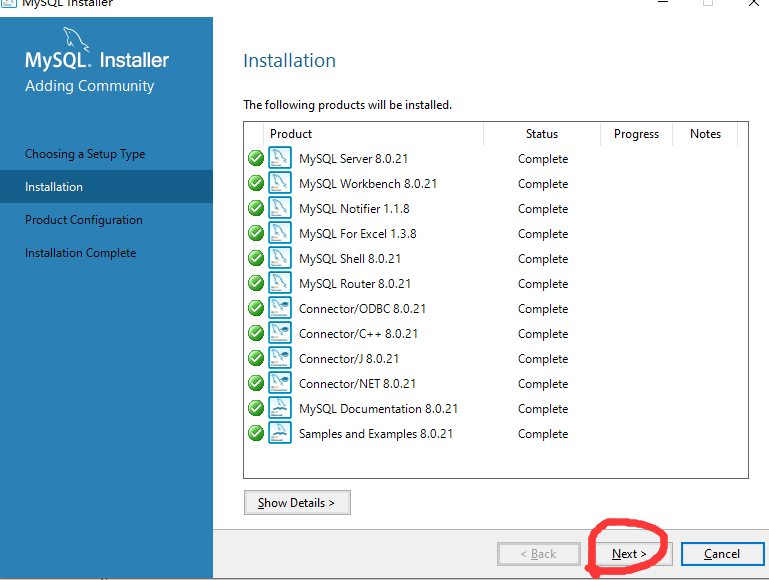Open the Product Configuration step
Image resolution: width=769 pixels, height=580 pixels.
point(84,220)
